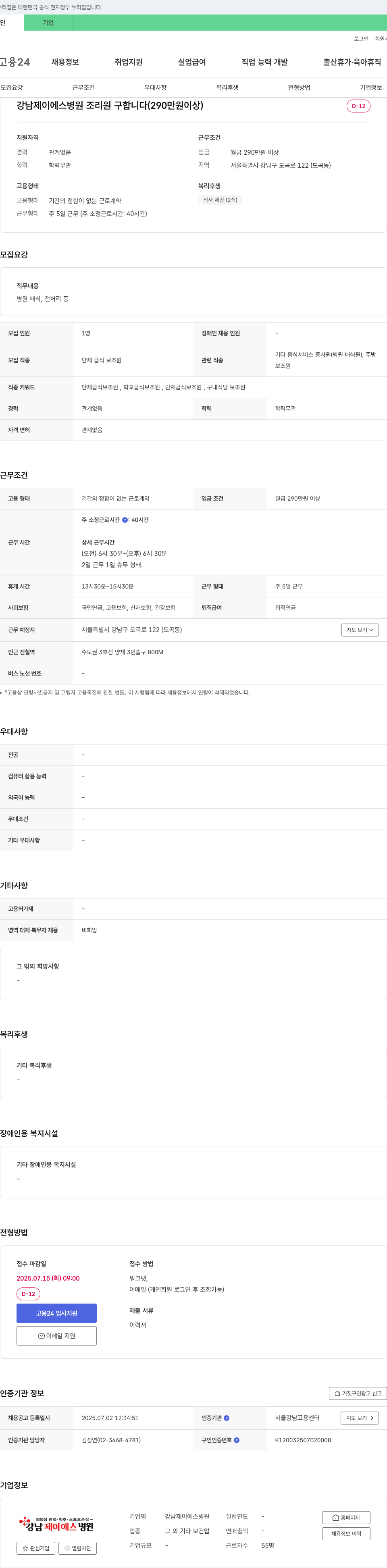Click 서울강남고용센터 agency name

tap(297, 1418)
